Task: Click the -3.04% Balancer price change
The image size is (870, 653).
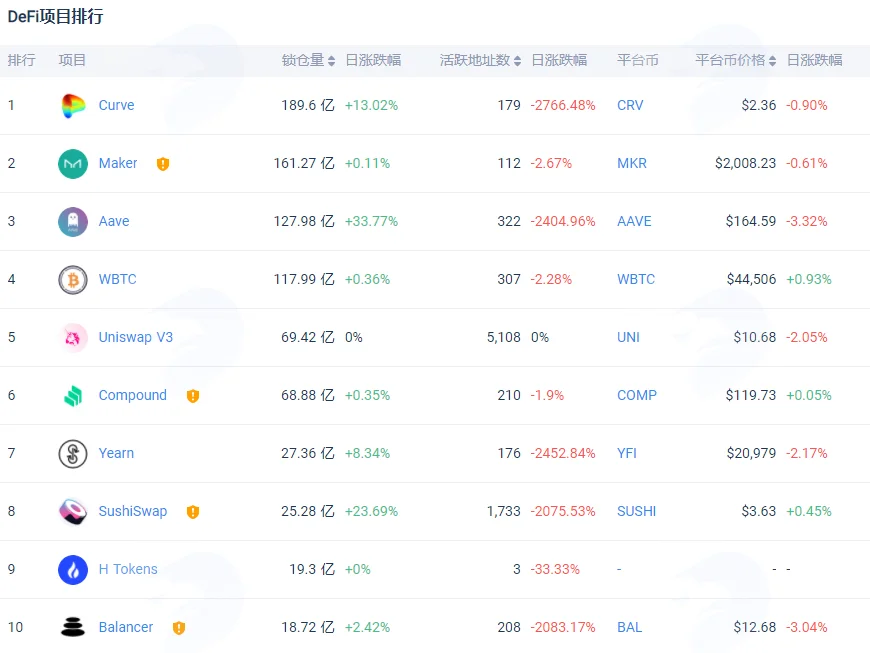Action: pyautogui.click(x=807, y=627)
